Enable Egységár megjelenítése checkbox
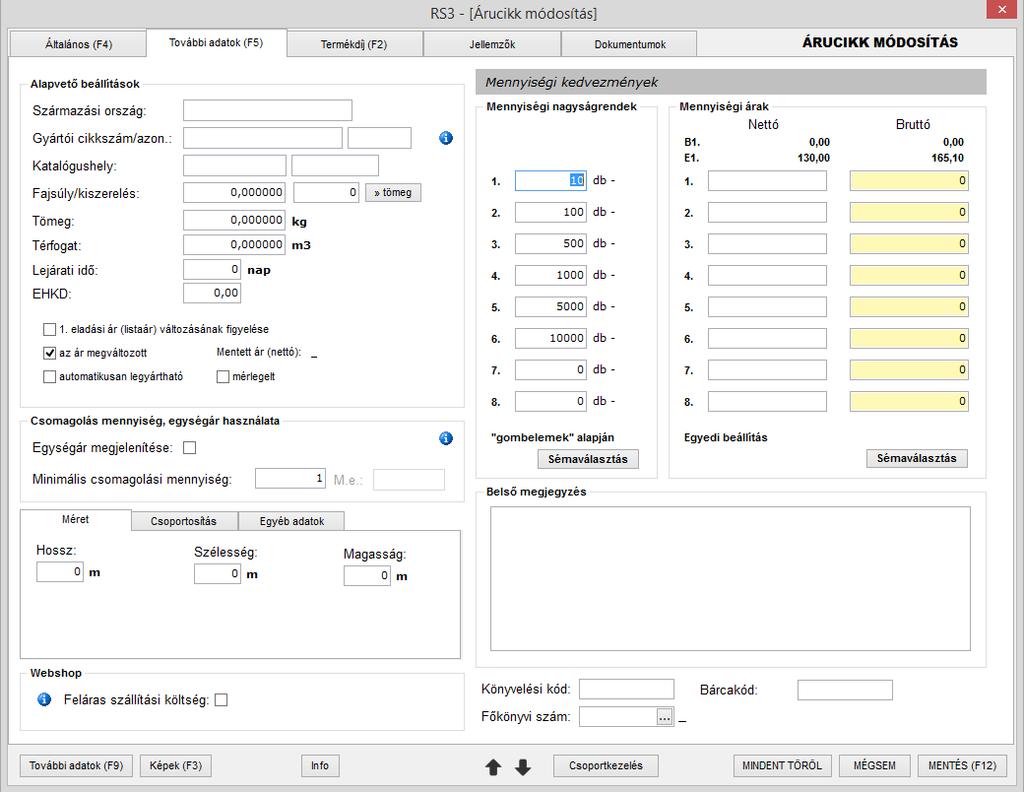The width and height of the screenshot is (1024, 792). pos(189,448)
